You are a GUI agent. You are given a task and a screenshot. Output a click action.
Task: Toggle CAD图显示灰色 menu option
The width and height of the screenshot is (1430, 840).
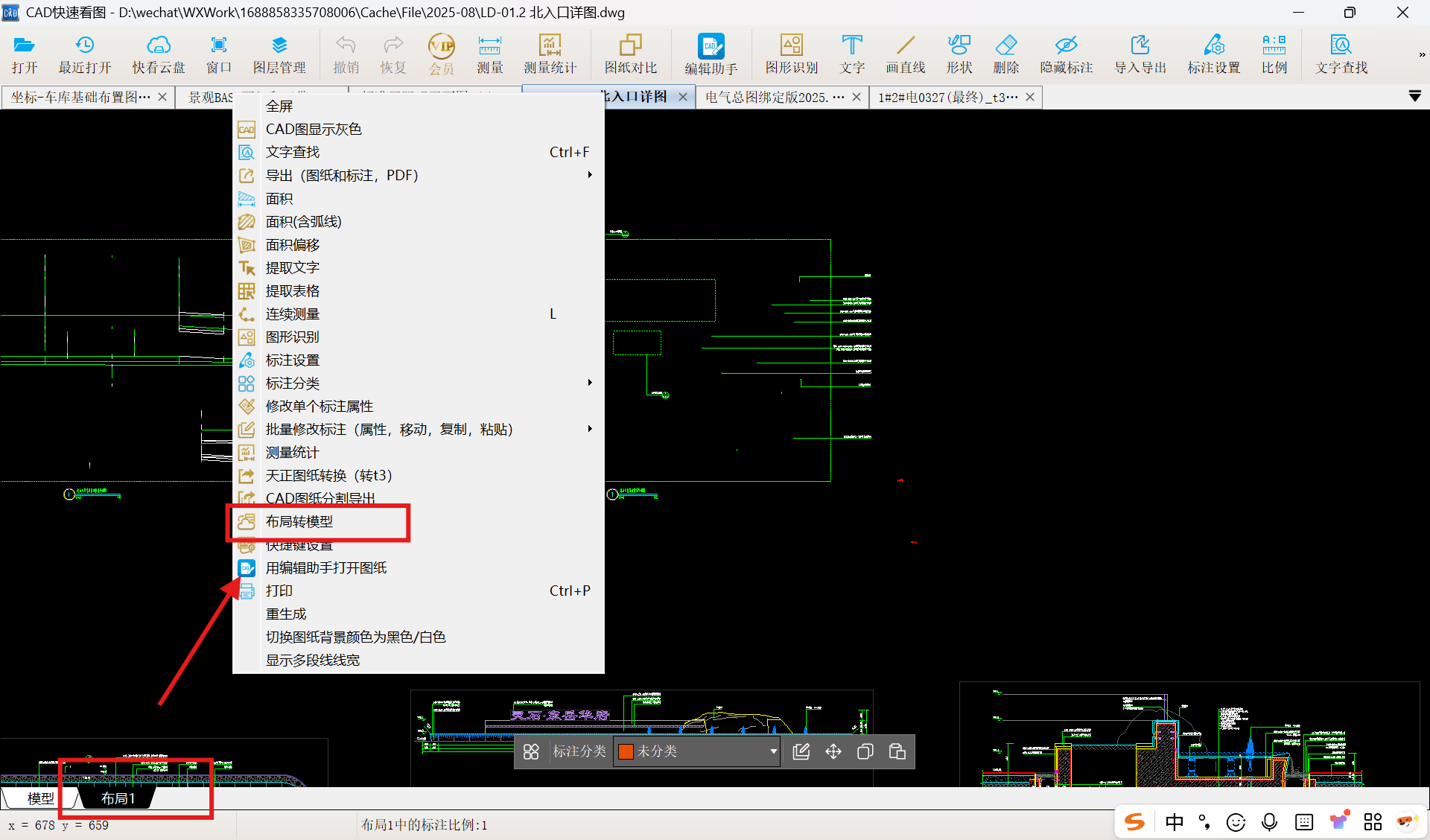pyautogui.click(x=314, y=130)
